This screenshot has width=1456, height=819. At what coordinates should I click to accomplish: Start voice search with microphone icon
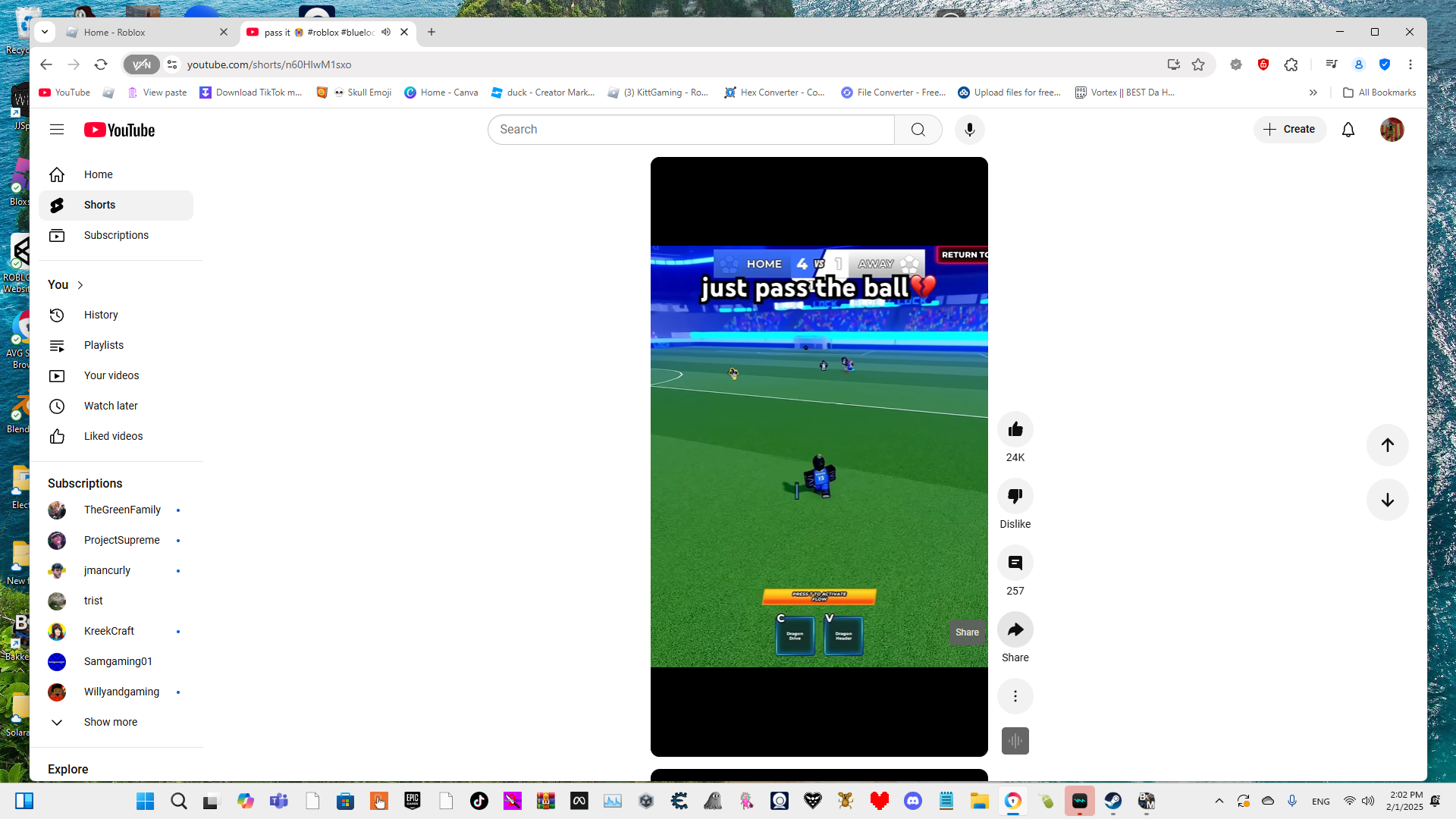[969, 130]
